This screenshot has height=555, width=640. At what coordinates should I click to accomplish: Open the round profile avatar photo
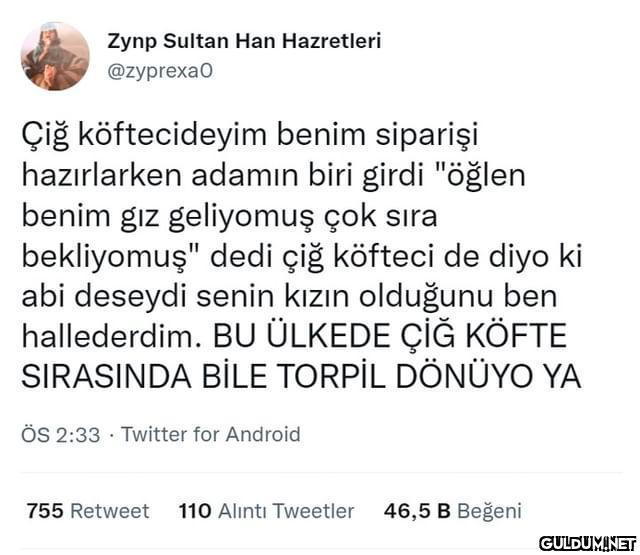click(x=55, y=56)
